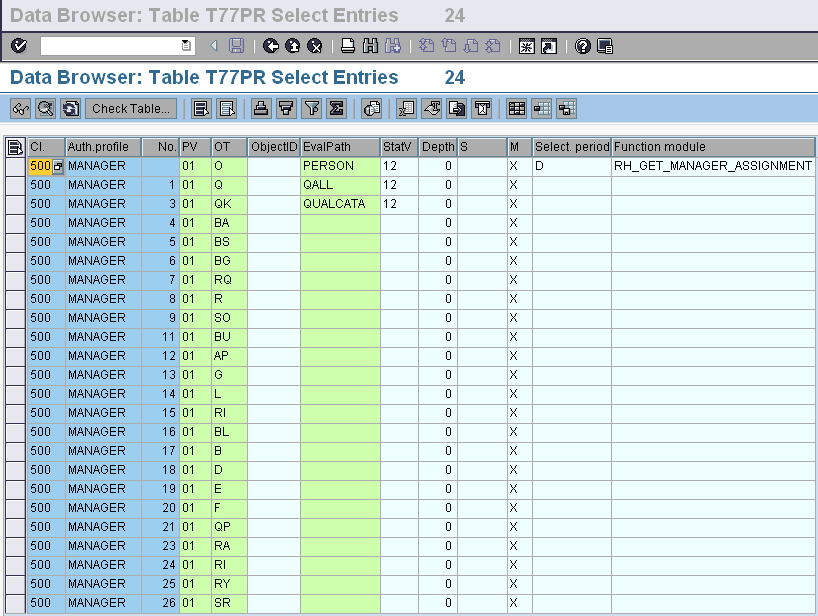Click the Auth.profile column header
The width and height of the screenshot is (818, 616).
103,147
